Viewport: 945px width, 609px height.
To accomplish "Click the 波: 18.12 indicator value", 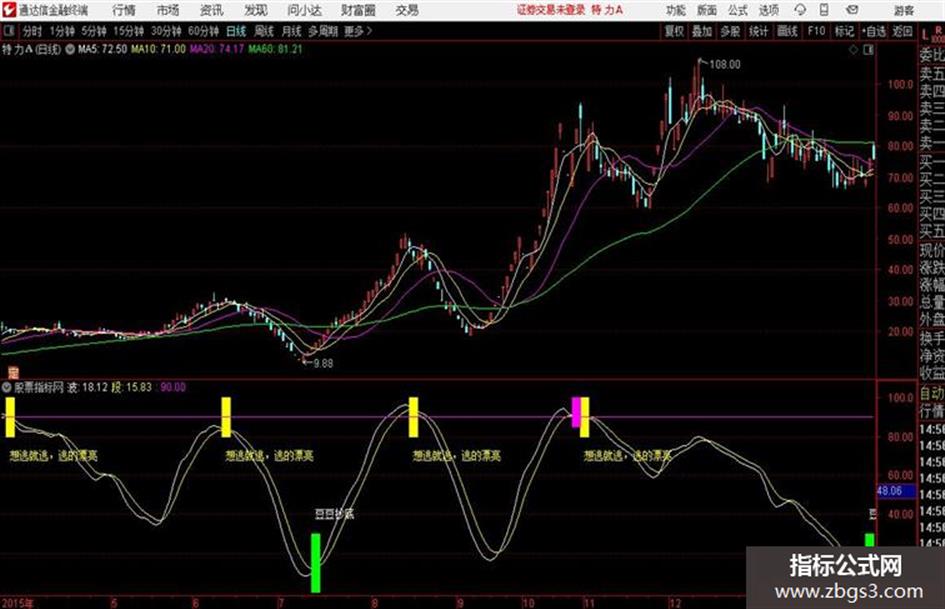I will click(87, 387).
